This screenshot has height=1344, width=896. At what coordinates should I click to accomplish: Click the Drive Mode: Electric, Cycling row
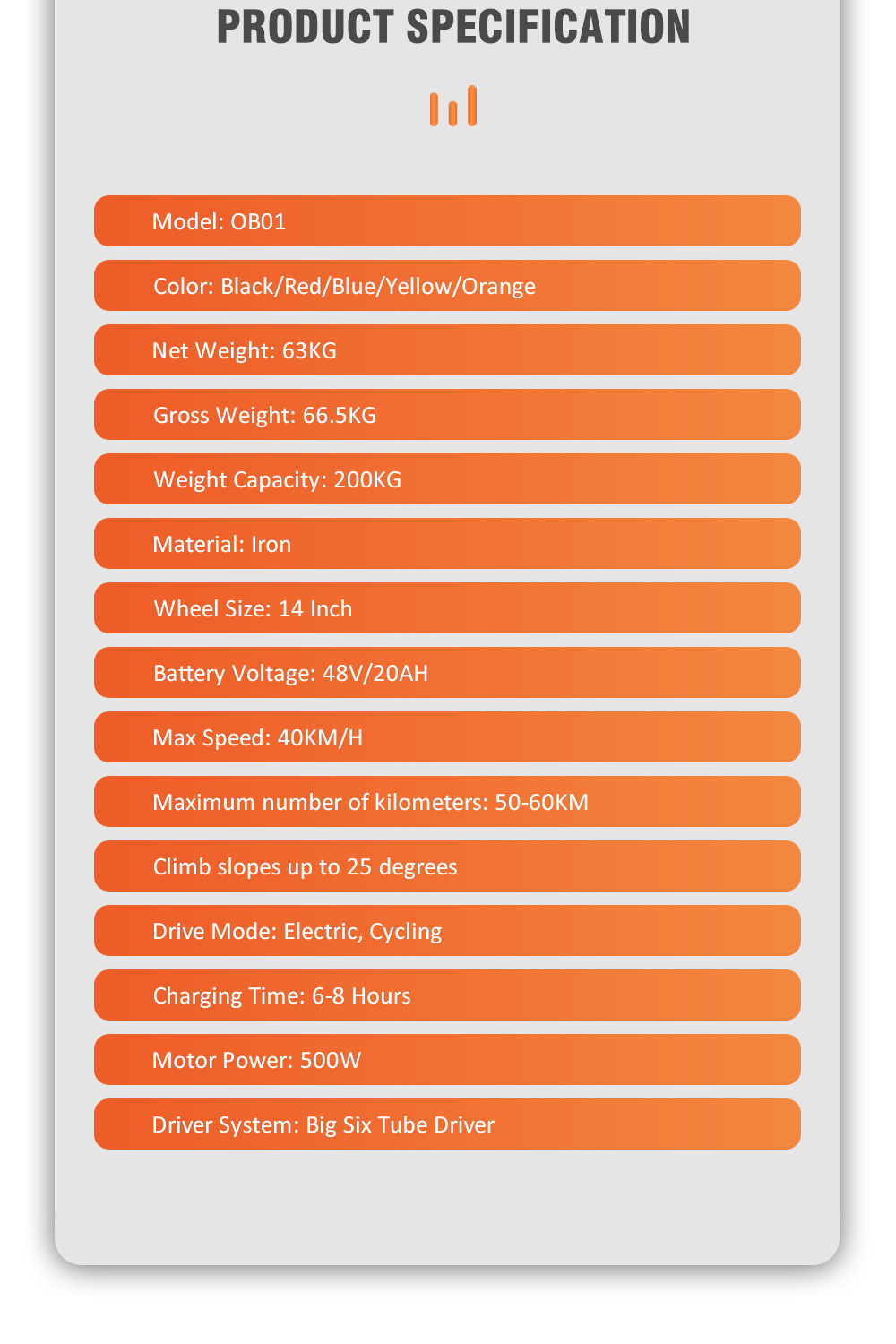447,930
